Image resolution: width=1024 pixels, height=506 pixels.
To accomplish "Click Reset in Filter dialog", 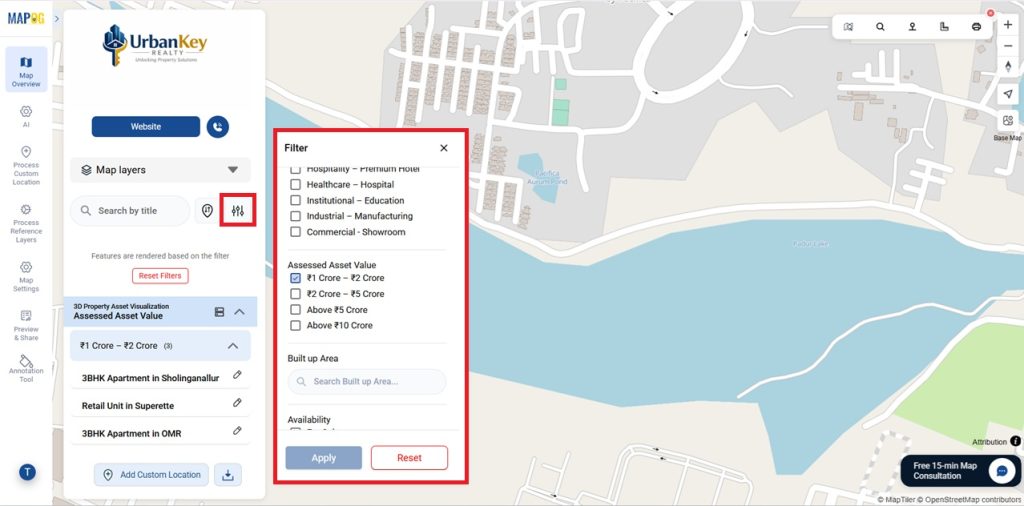I will (x=409, y=458).
